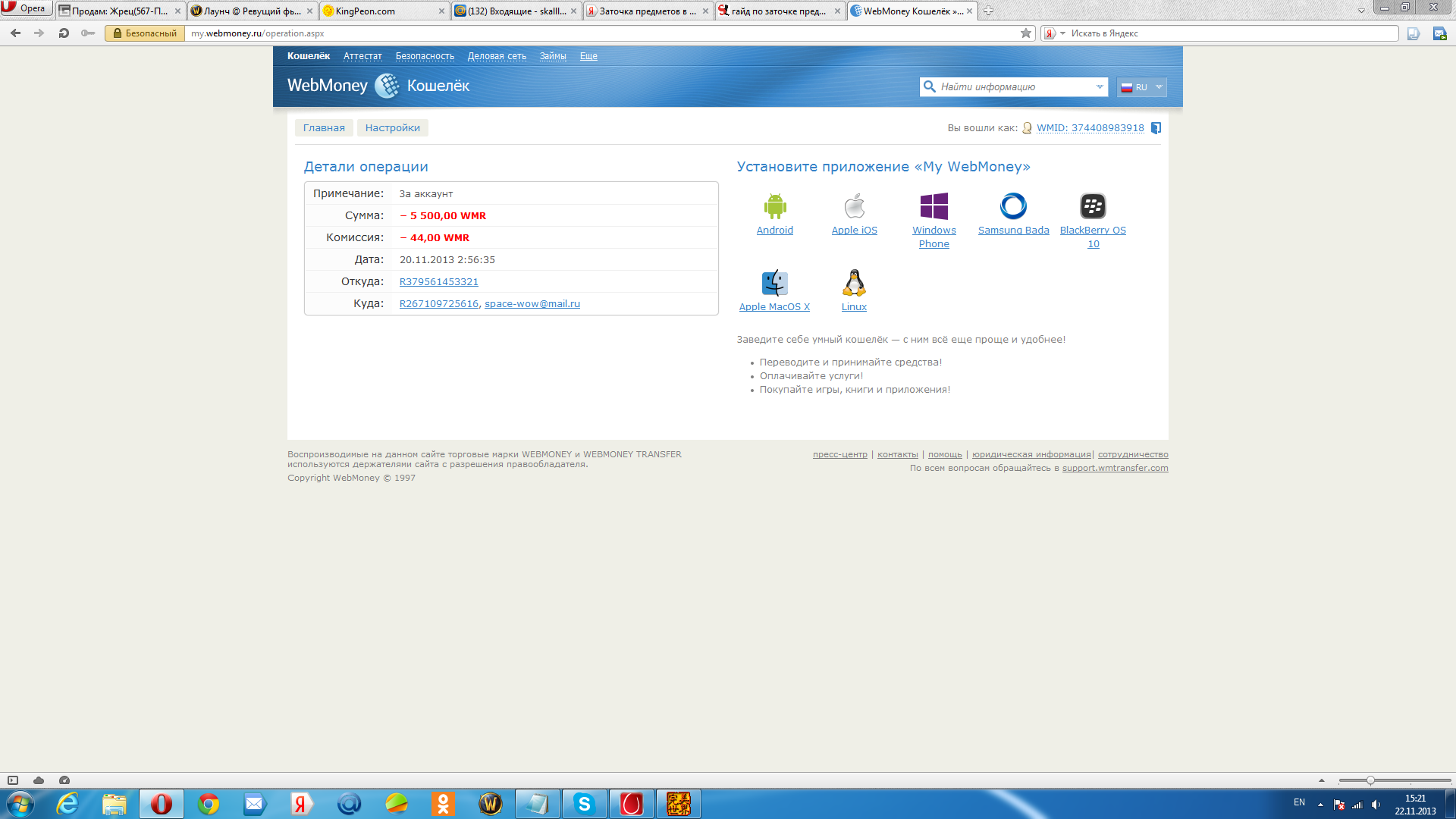Open Internet Explorer from taskbar
Viewport: 1456px width, 819px height.
click(68, 804)
